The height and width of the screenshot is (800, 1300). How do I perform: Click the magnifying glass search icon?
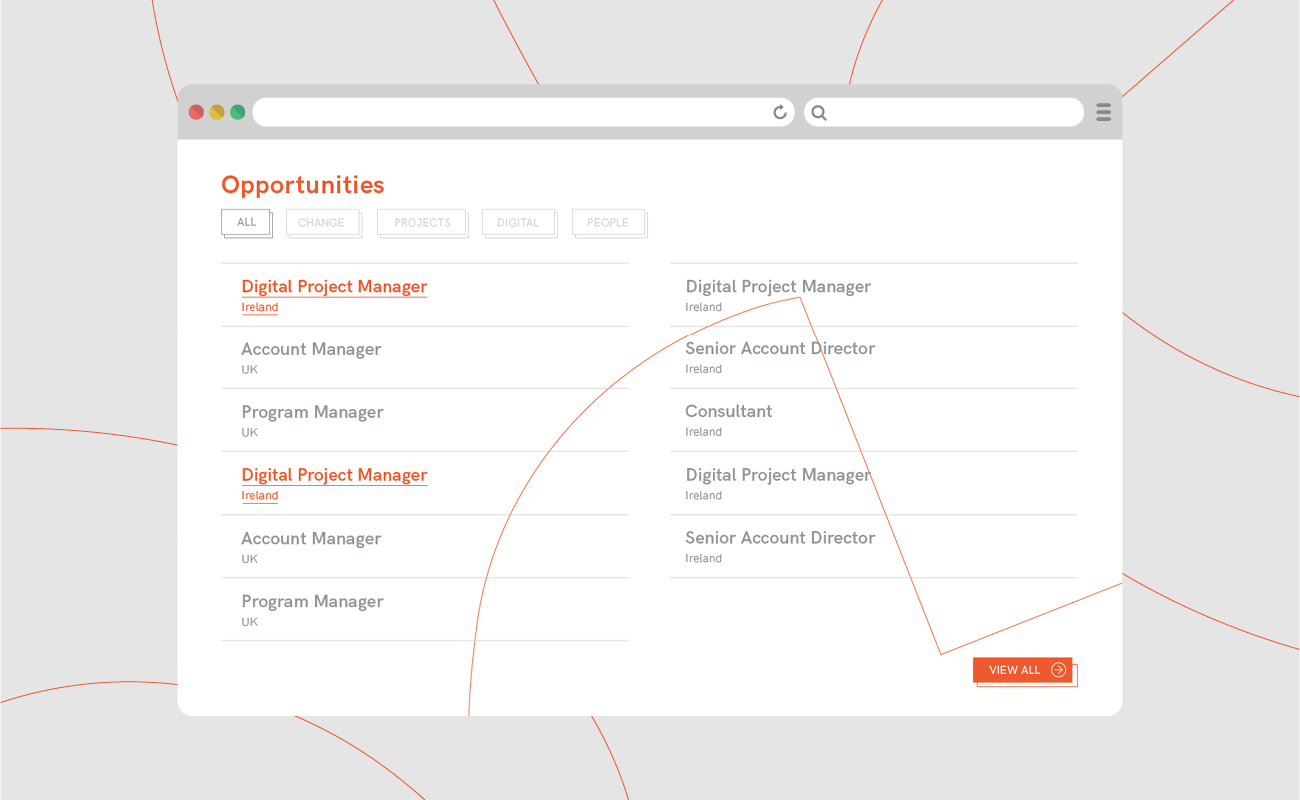click(x=819, y=113)
